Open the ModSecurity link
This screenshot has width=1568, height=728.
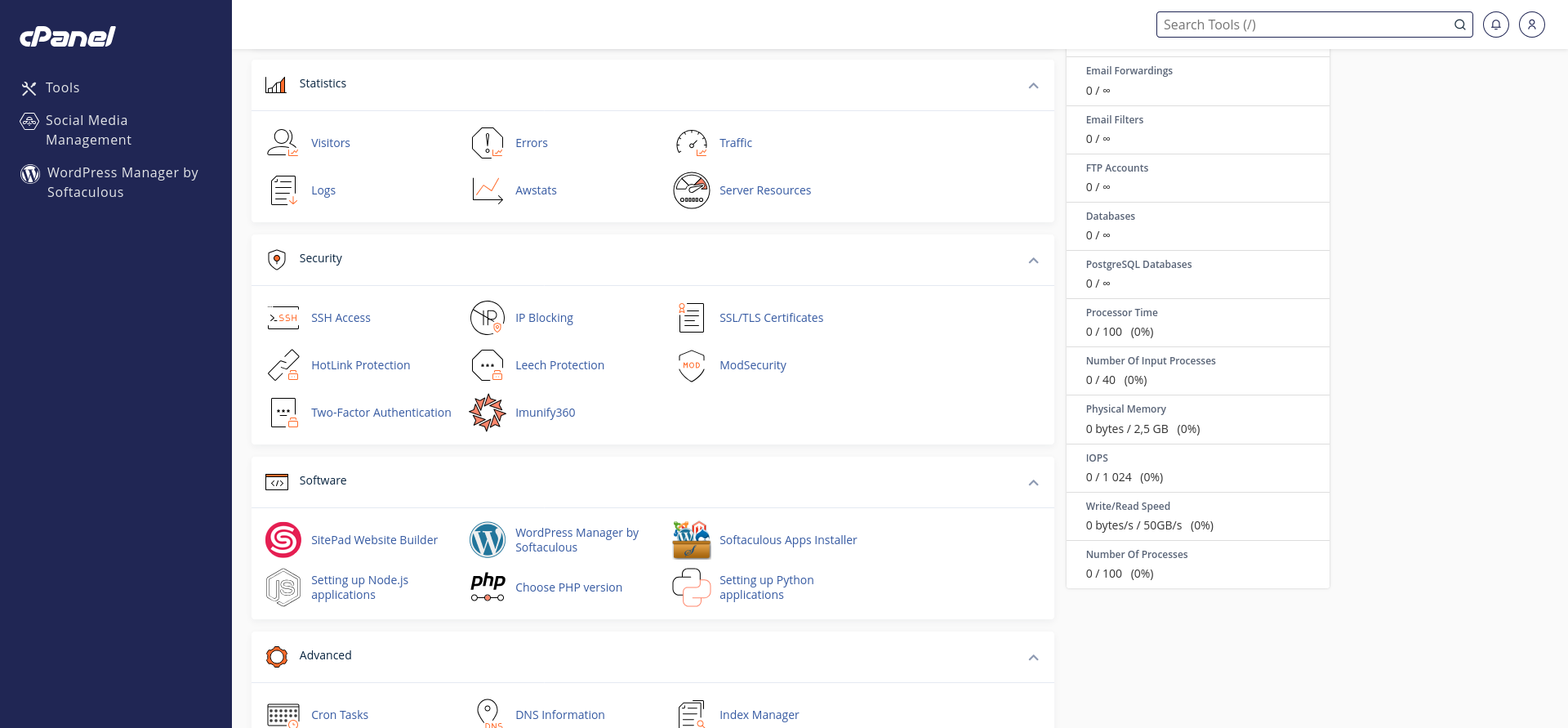pos(753,365)
